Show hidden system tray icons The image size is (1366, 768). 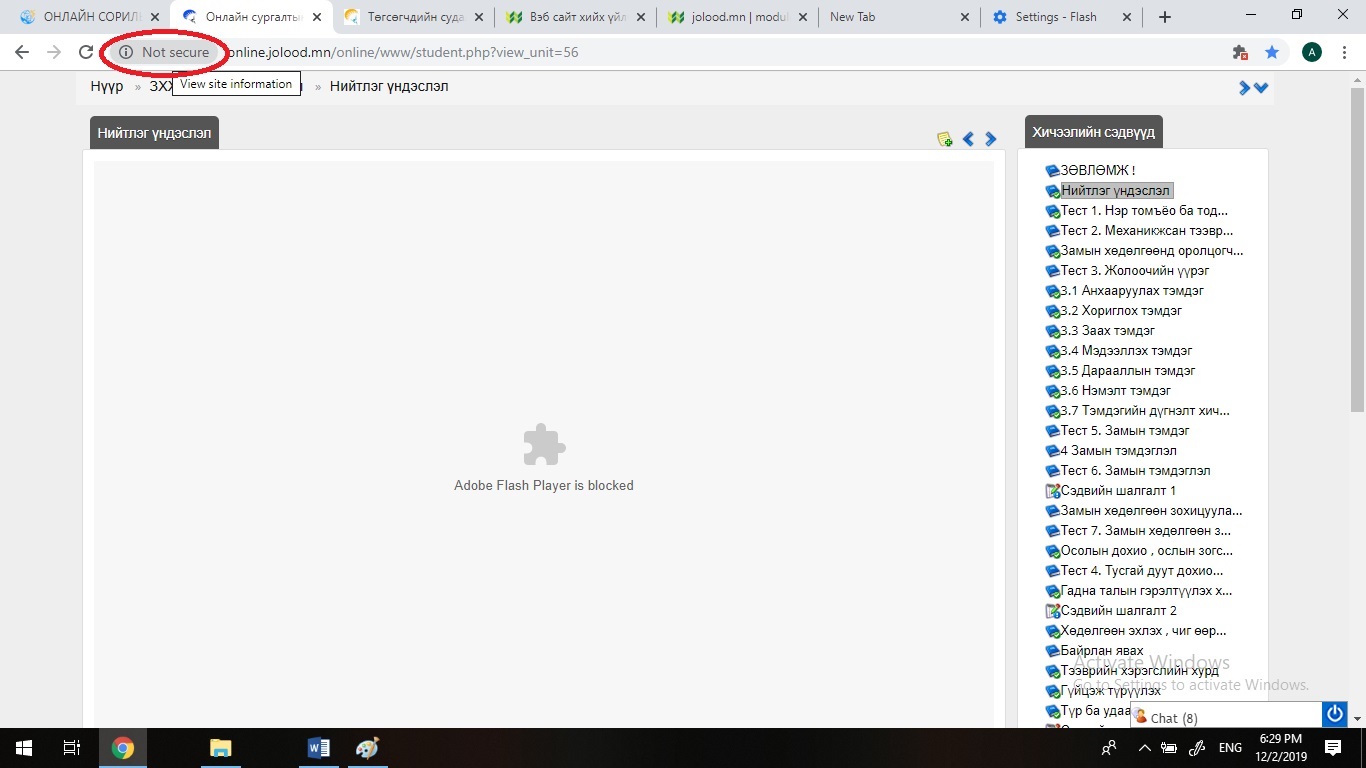click(x=1141, y=748)
